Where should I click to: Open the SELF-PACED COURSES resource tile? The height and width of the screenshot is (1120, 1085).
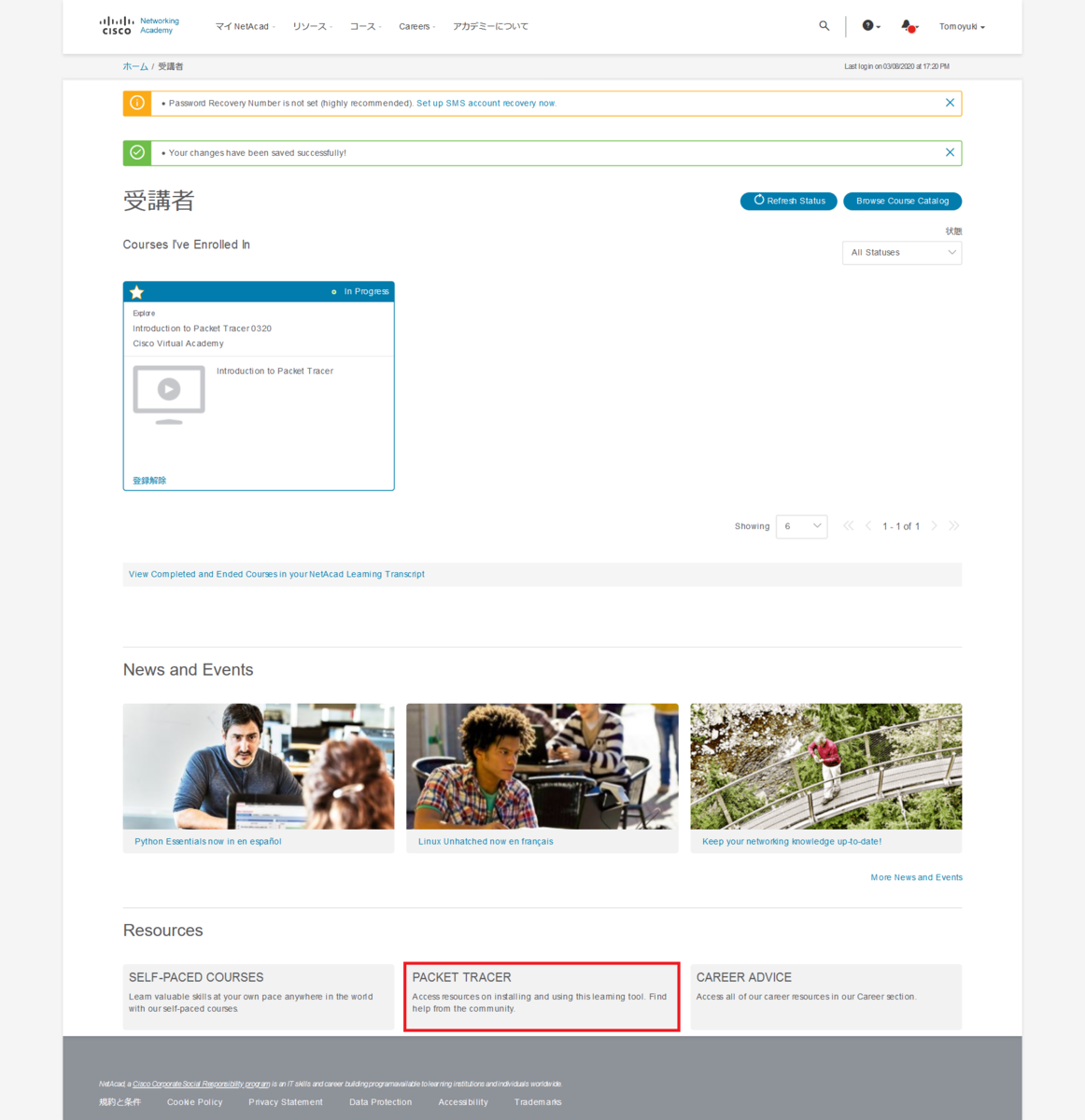[x=259, y=997]
